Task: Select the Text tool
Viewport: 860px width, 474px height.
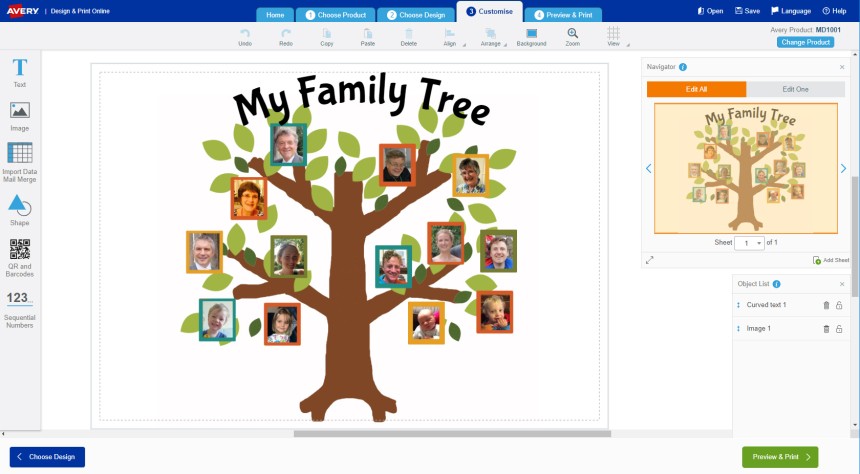Action: [x=20, y=72]
